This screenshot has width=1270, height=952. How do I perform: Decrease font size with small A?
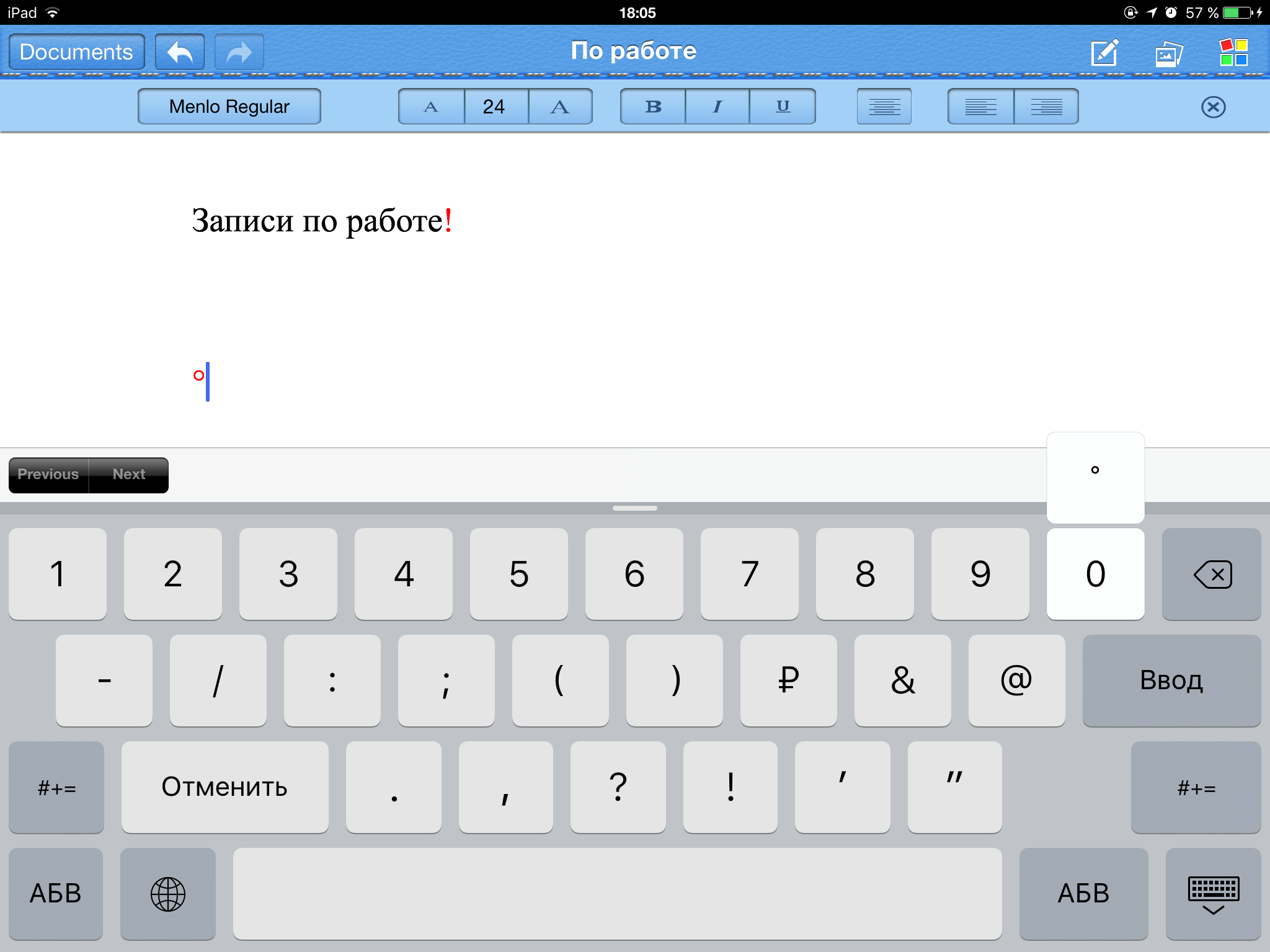432,107
